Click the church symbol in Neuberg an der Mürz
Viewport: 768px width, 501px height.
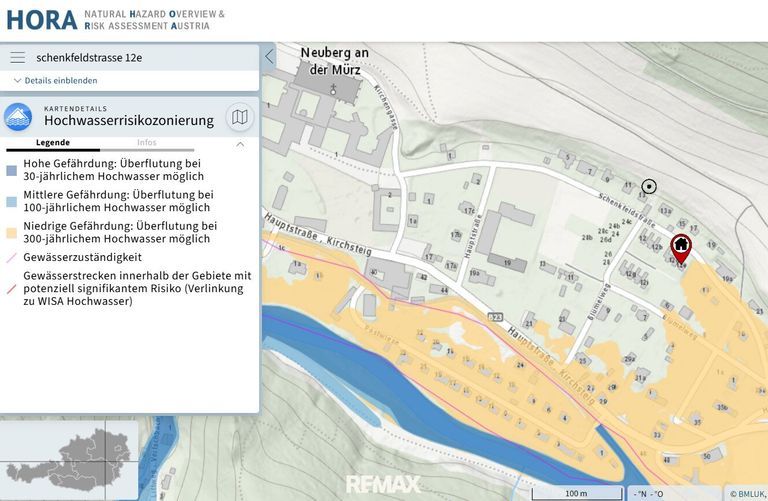(333, 89)
